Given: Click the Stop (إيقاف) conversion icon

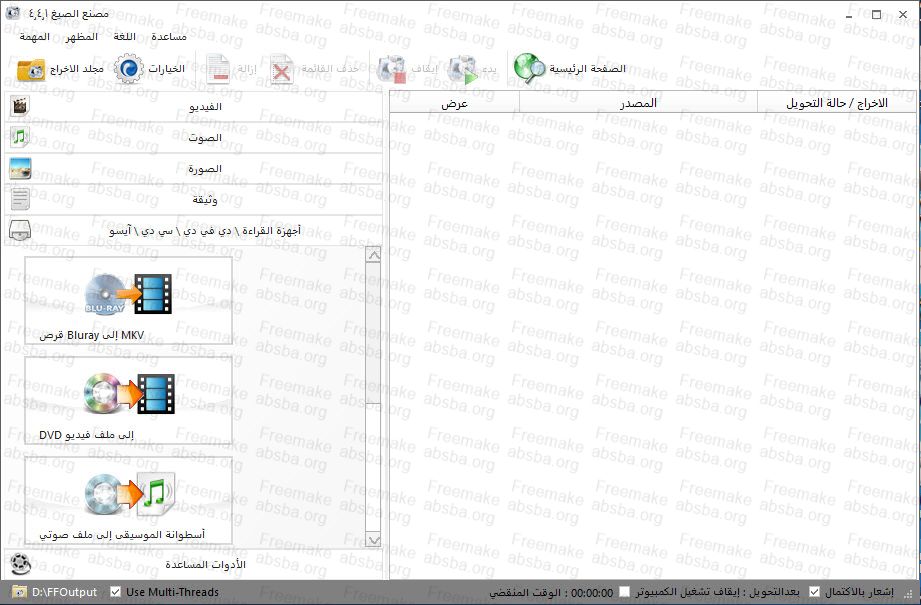Looking at the screenshot, I should click(392, 69).
